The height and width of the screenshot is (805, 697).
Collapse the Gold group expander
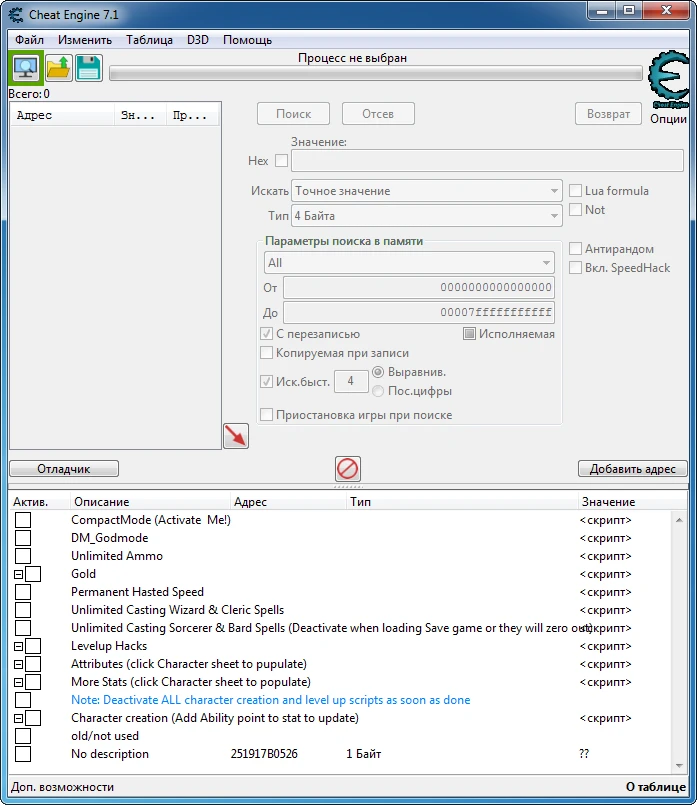pos(18,574)
